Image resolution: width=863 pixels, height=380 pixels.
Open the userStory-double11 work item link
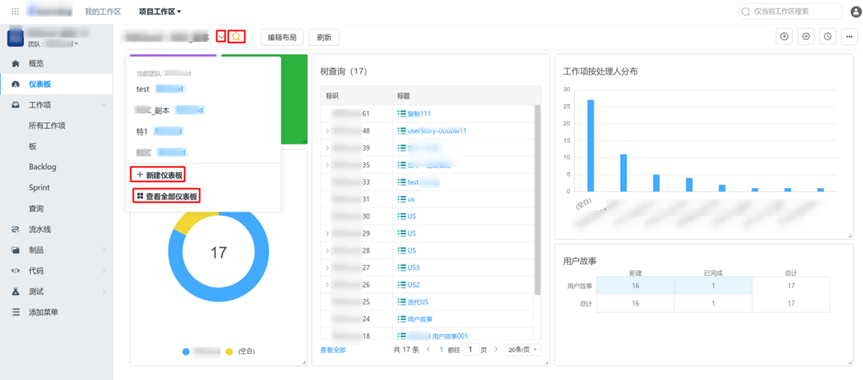(437, 131)
